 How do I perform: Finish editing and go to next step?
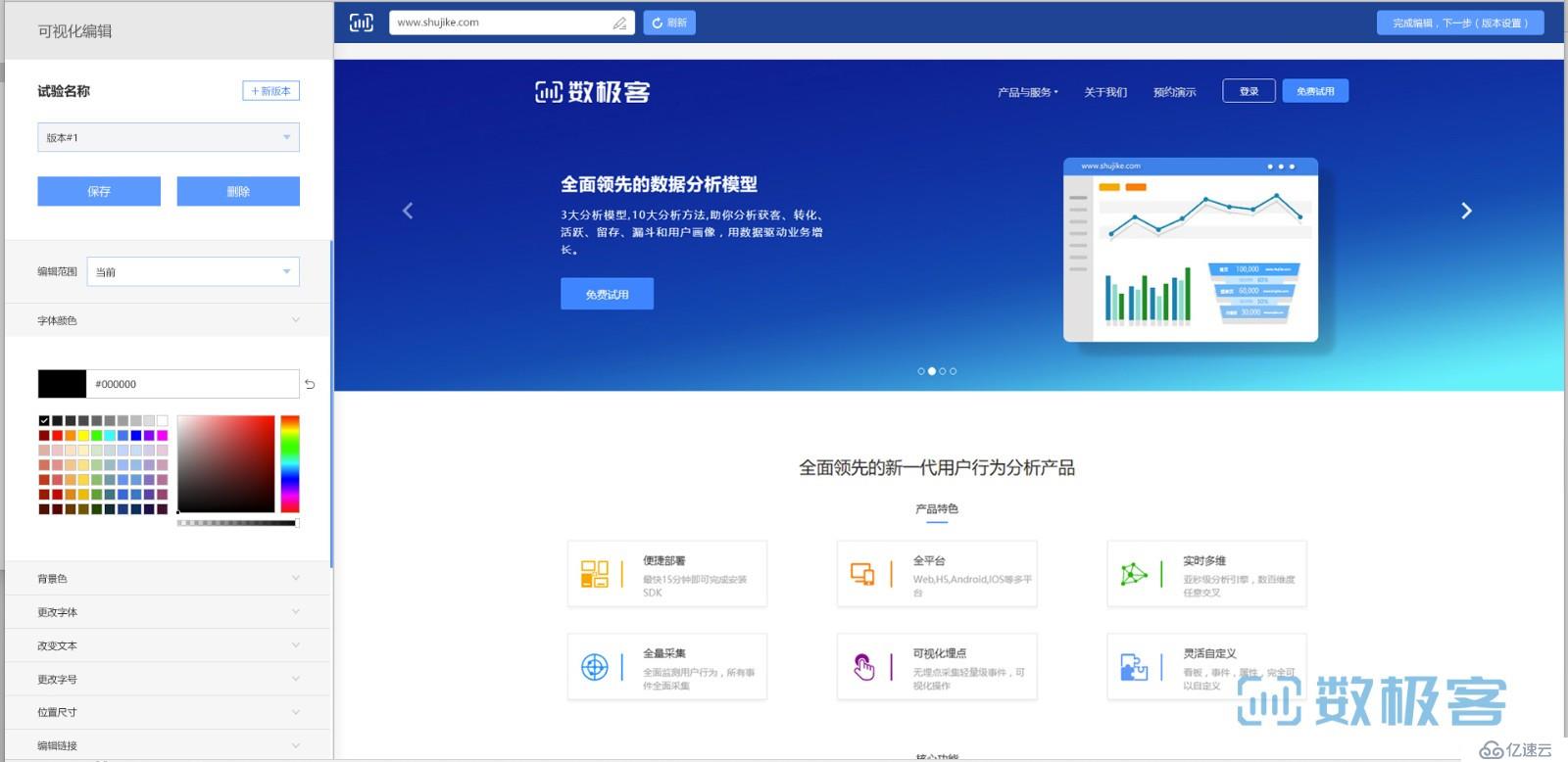pyautogui.click(x=1460, y=23)
